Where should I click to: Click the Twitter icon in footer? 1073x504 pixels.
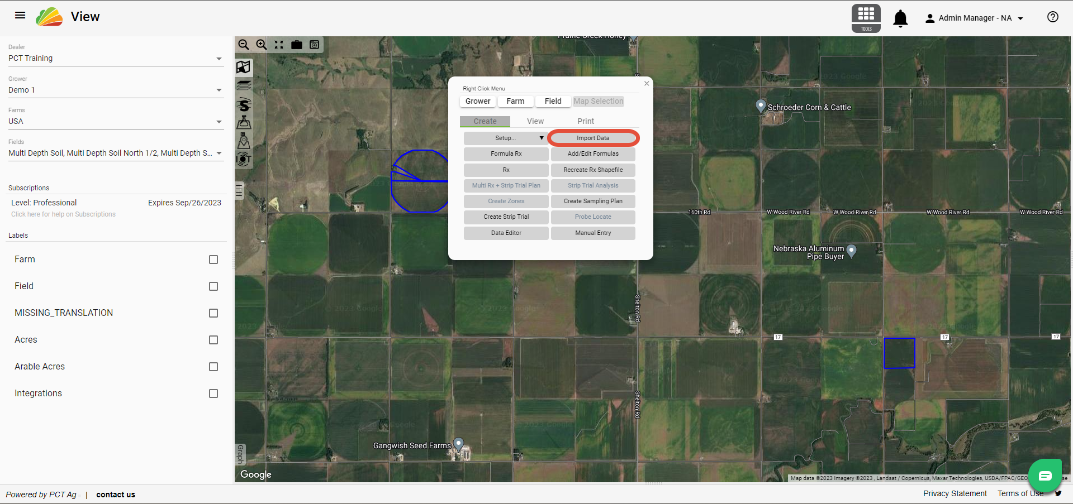pos(1058,493)
